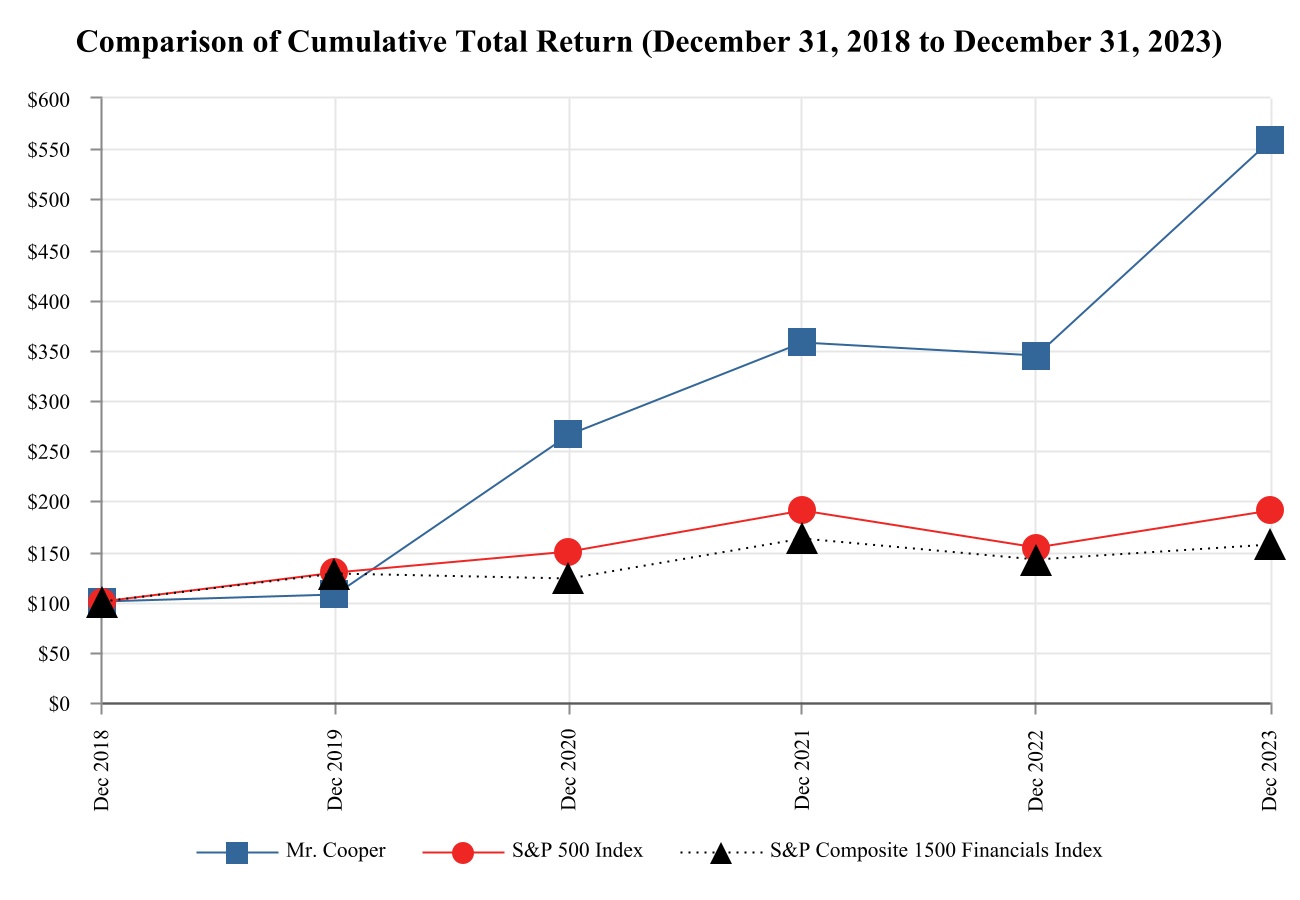This screenshot has width=1300, height=900.
Task: Click Financials Index triangle at Dec 2020
Action: click(568, 579)
